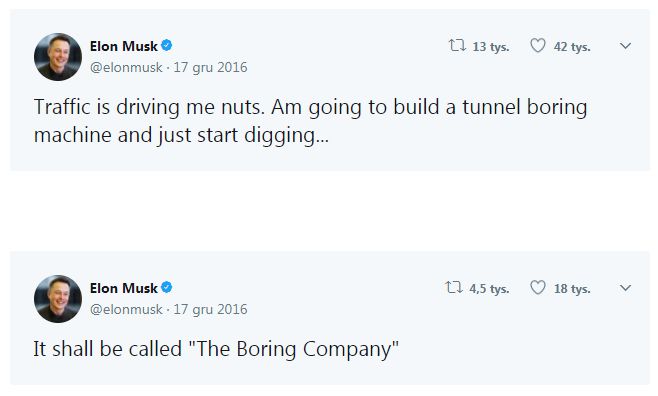Open second tweet's 17 gru 2016 timestamp

coord(210,309)
